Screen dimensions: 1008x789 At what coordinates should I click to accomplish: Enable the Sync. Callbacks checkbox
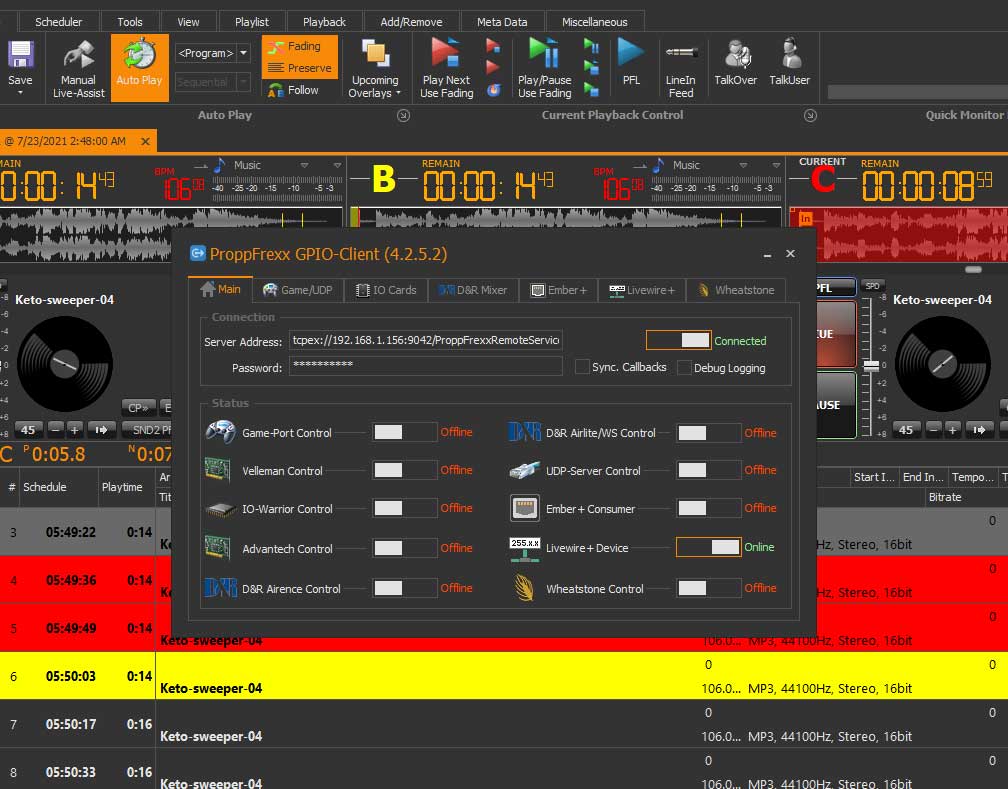tap(582, 367)
